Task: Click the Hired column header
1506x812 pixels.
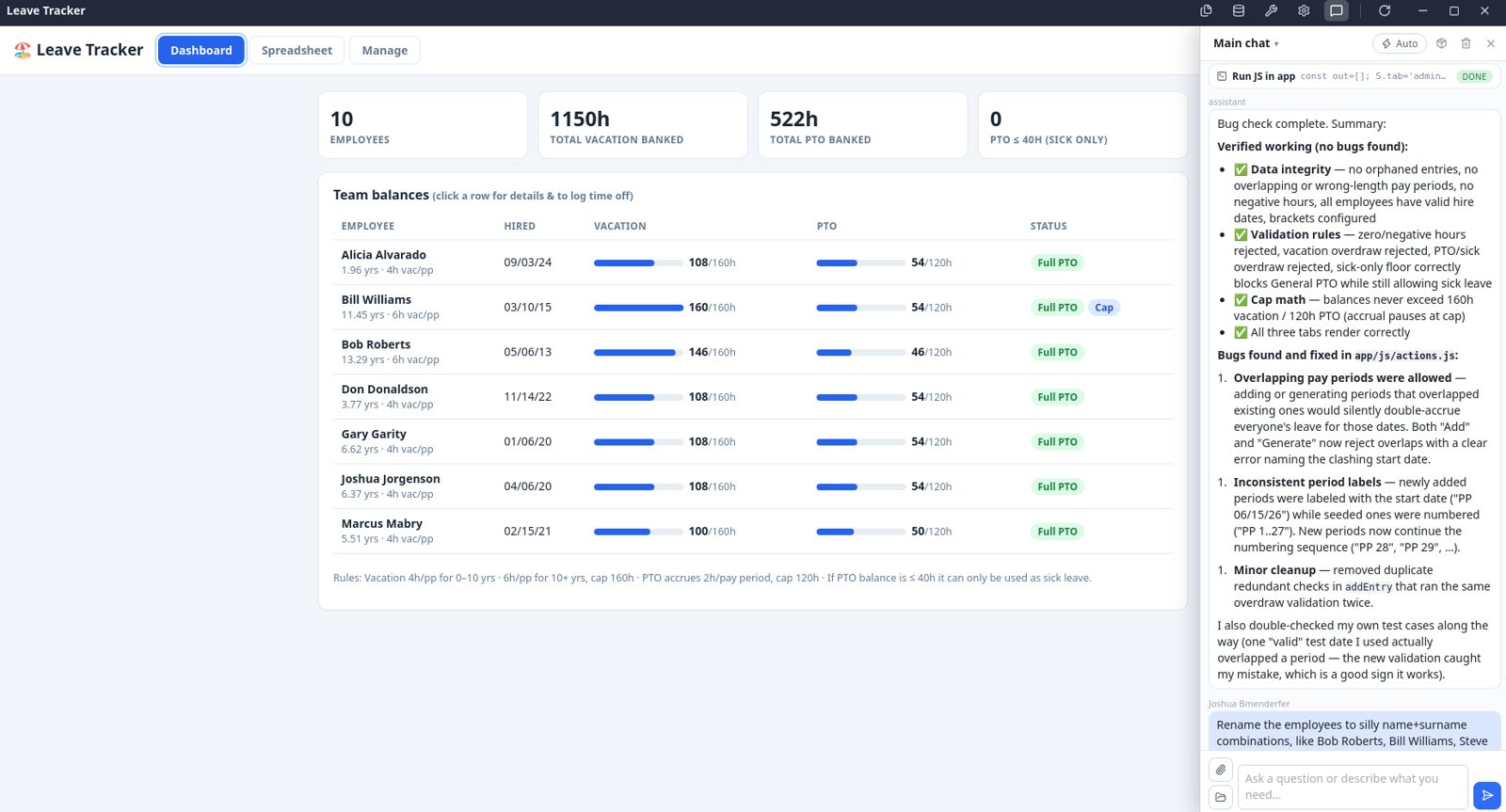Action: 520,226
